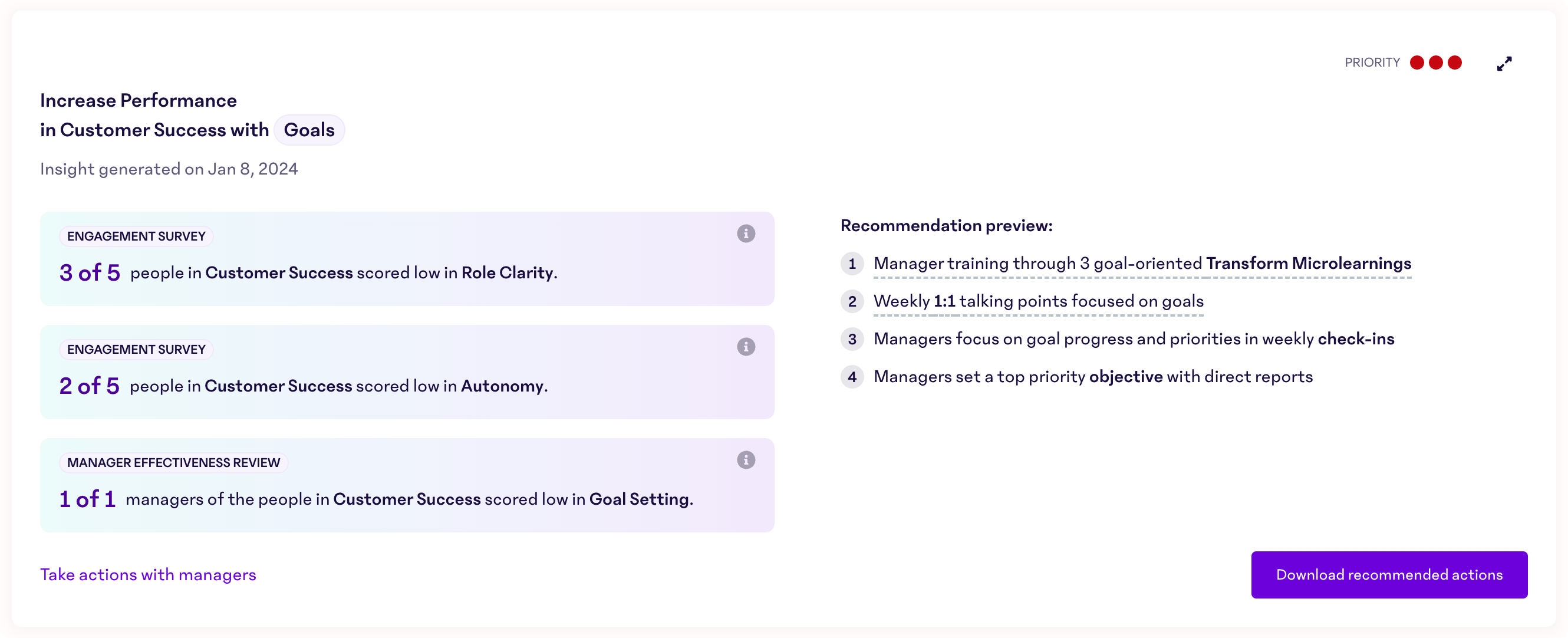1568x638 pixels.
Task: Click the 3 of 5 statistic
Action: tap(90, 273)
